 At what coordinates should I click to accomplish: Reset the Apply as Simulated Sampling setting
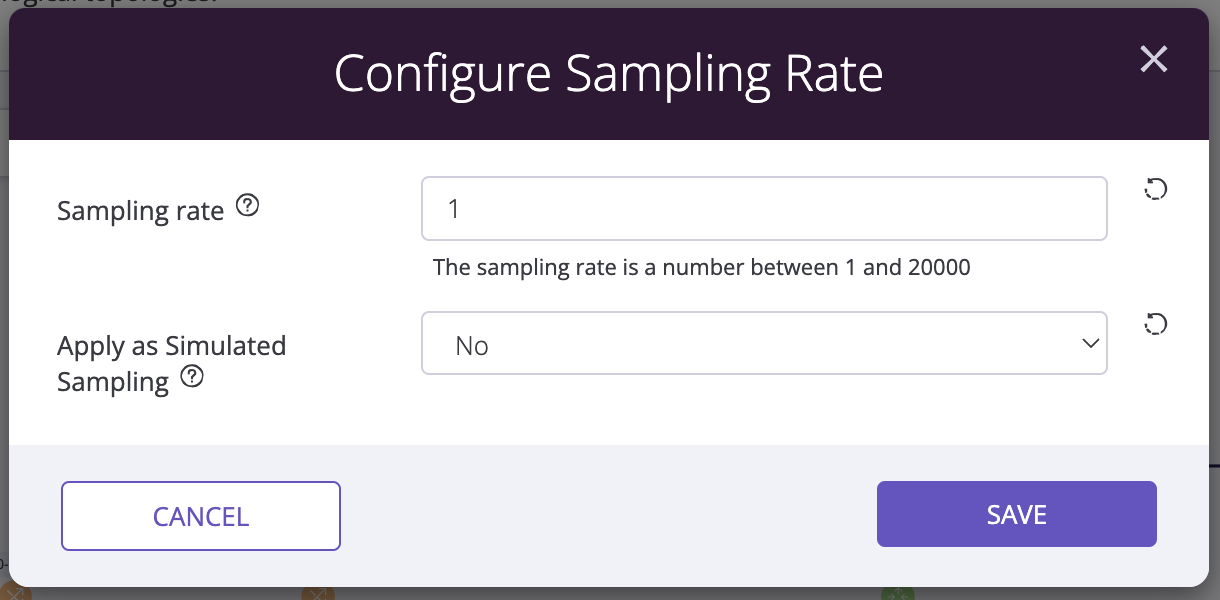(1155, 324)
